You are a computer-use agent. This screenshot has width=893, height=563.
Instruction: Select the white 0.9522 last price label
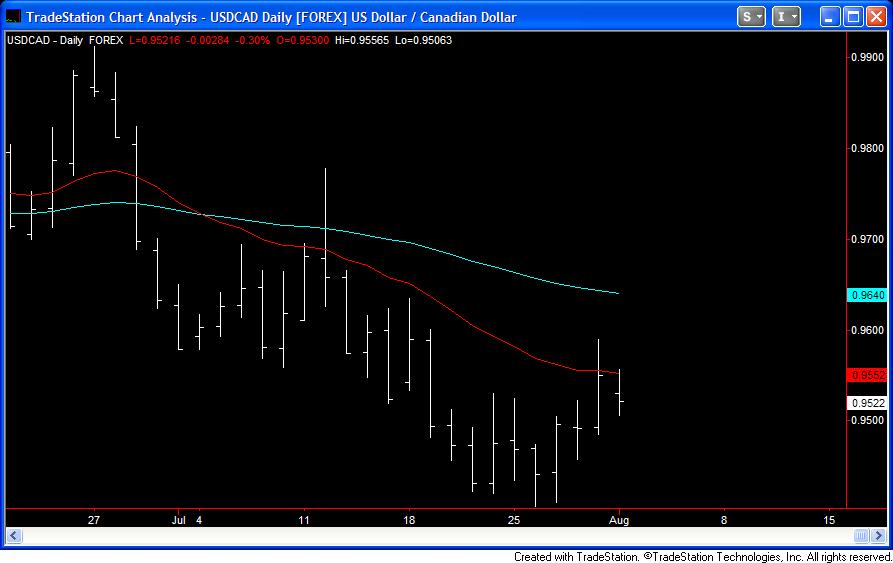[x=867, y=403]
